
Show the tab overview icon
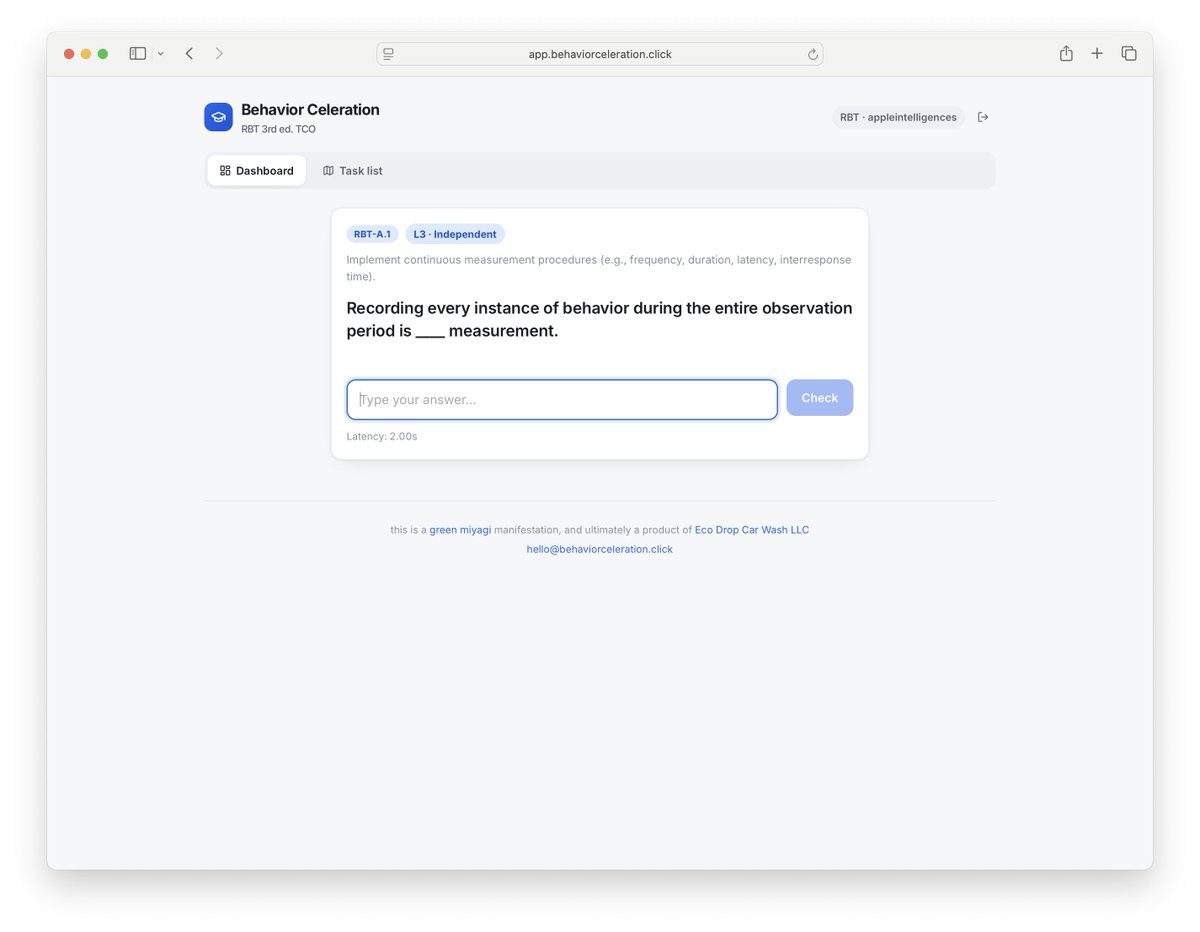1129,53
